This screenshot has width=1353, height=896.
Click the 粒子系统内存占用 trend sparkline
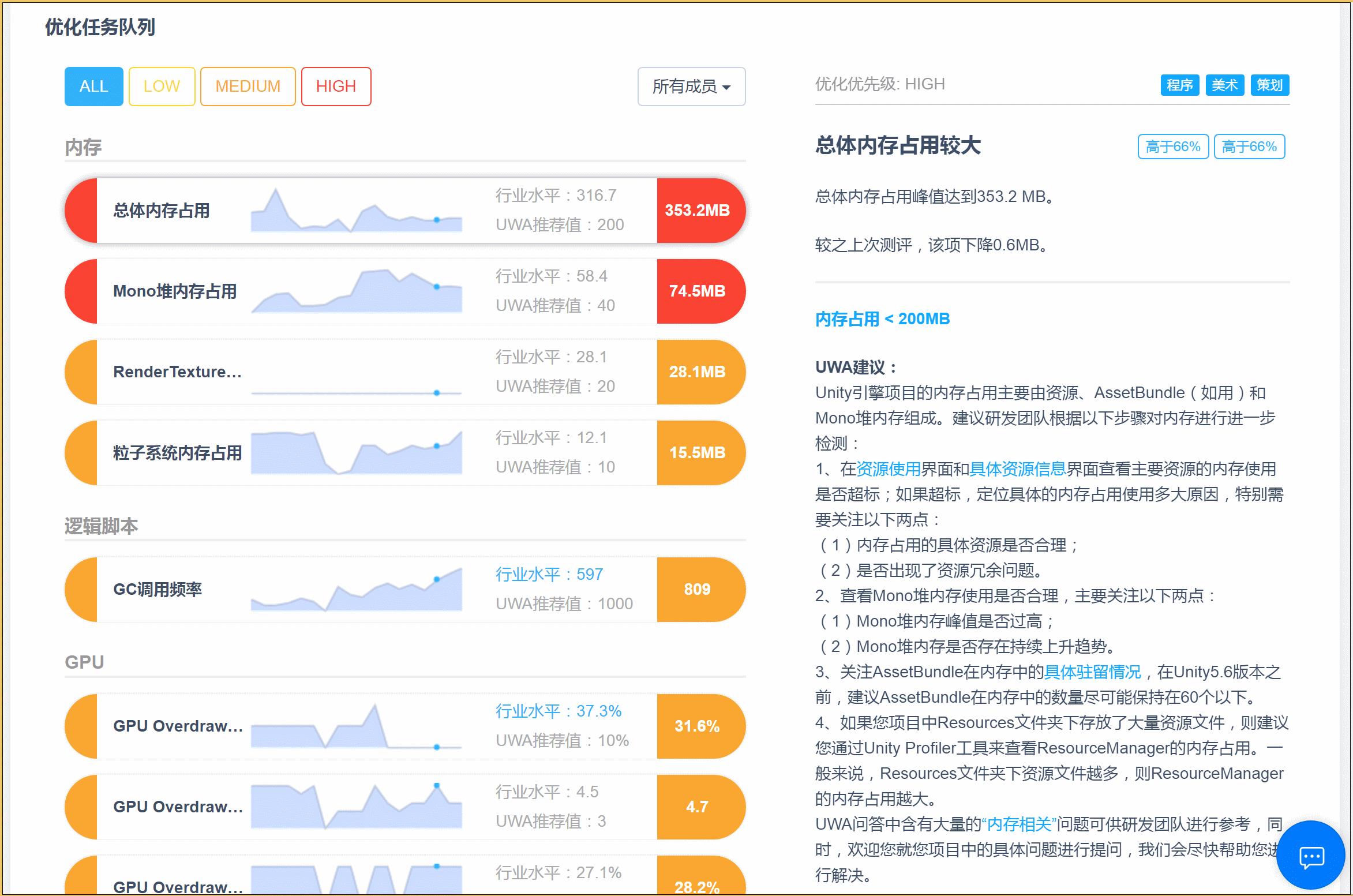point(357,452)
